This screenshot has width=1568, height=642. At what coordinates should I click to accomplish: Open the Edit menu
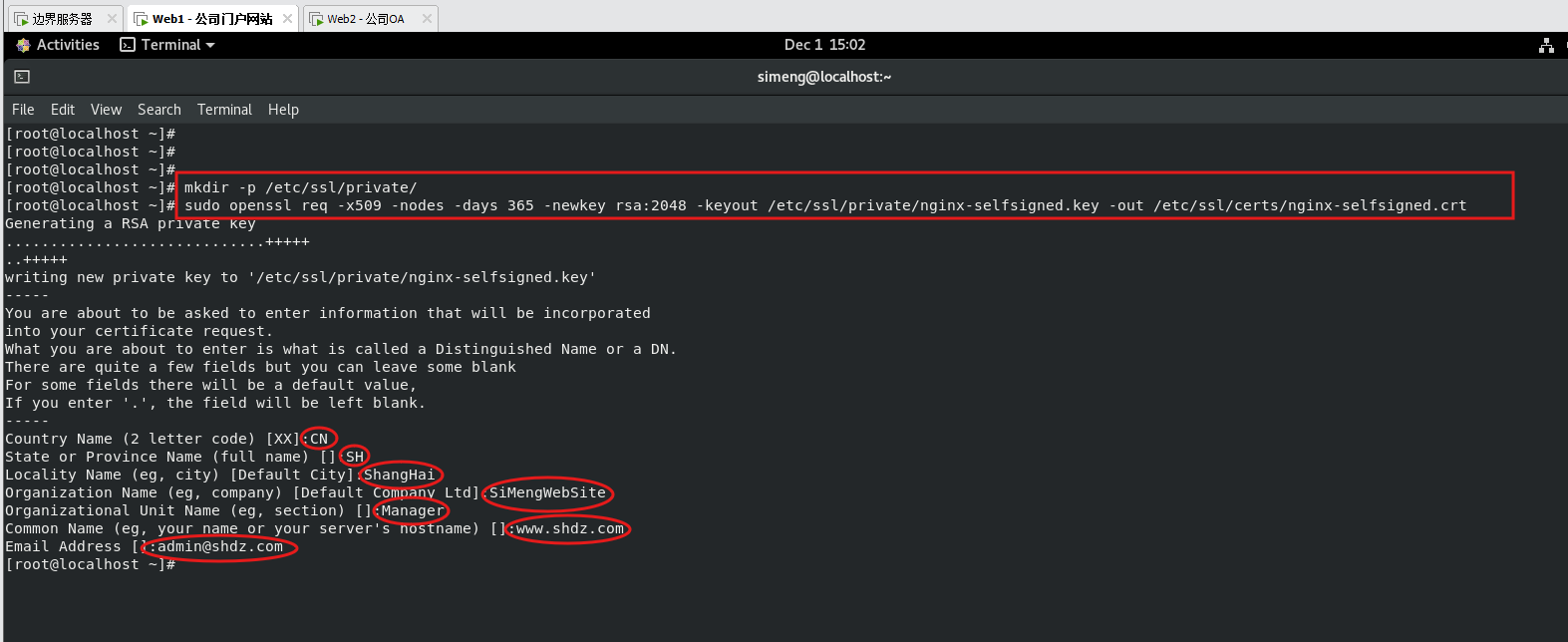point(63,110)
